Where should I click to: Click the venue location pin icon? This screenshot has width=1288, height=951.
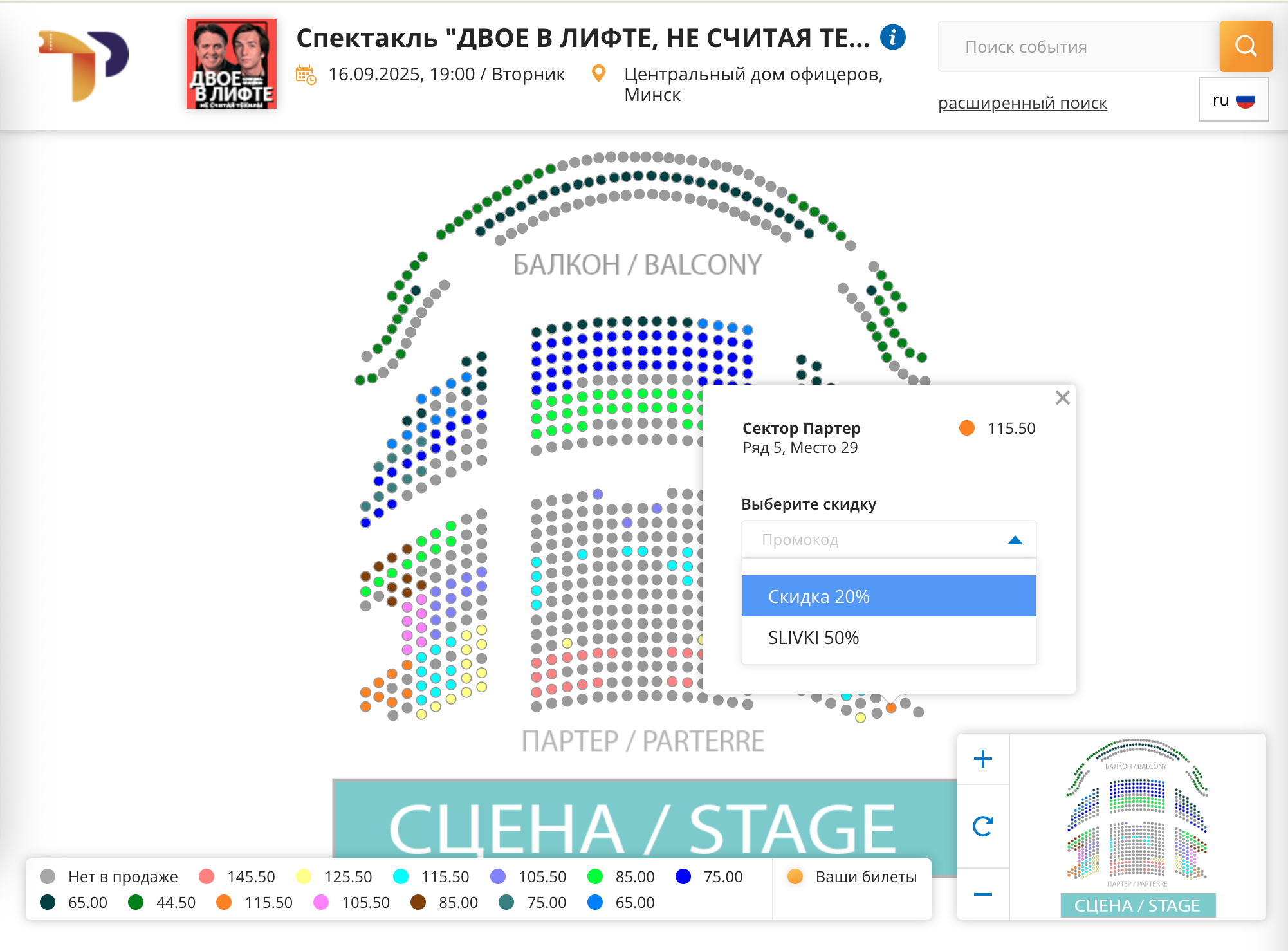click(598, 74)
